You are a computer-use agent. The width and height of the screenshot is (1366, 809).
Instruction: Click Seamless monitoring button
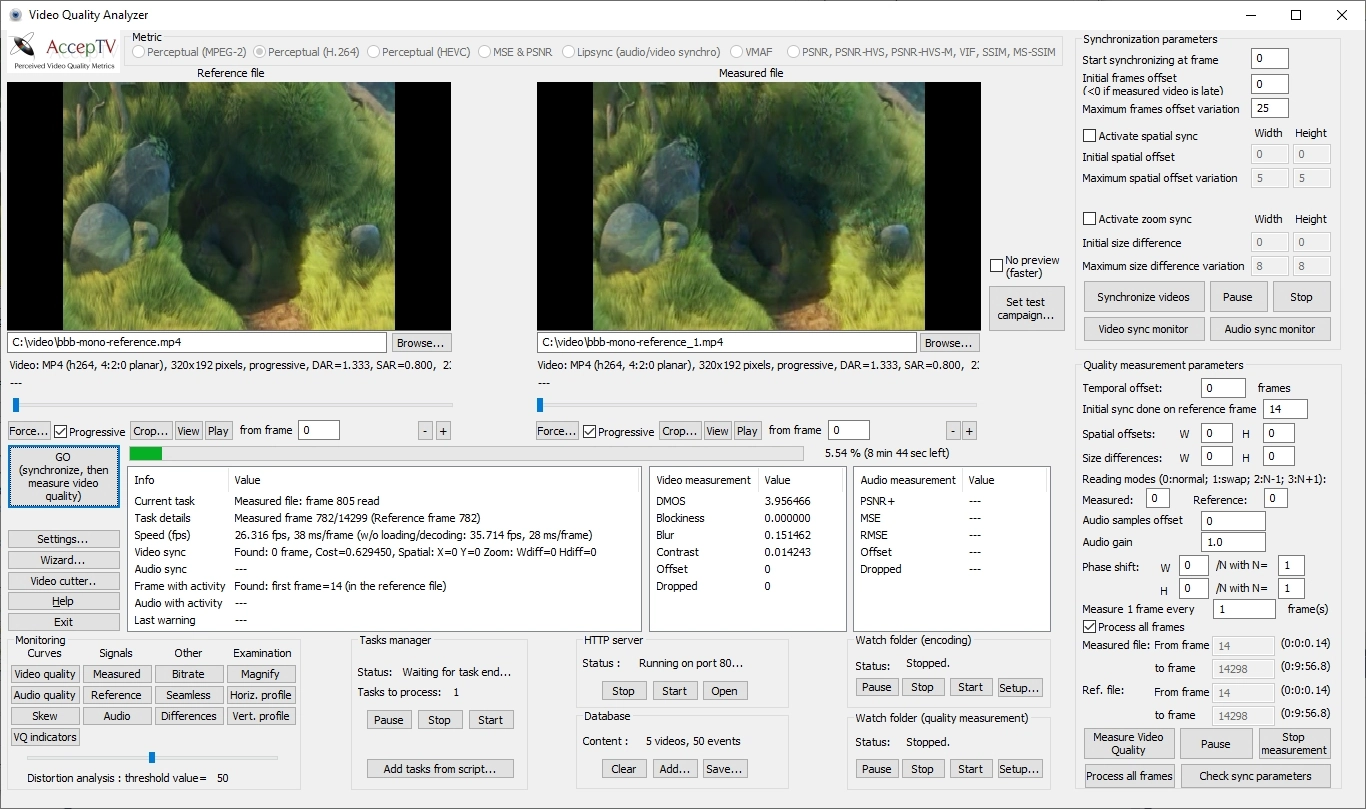(x=188, y=695)
